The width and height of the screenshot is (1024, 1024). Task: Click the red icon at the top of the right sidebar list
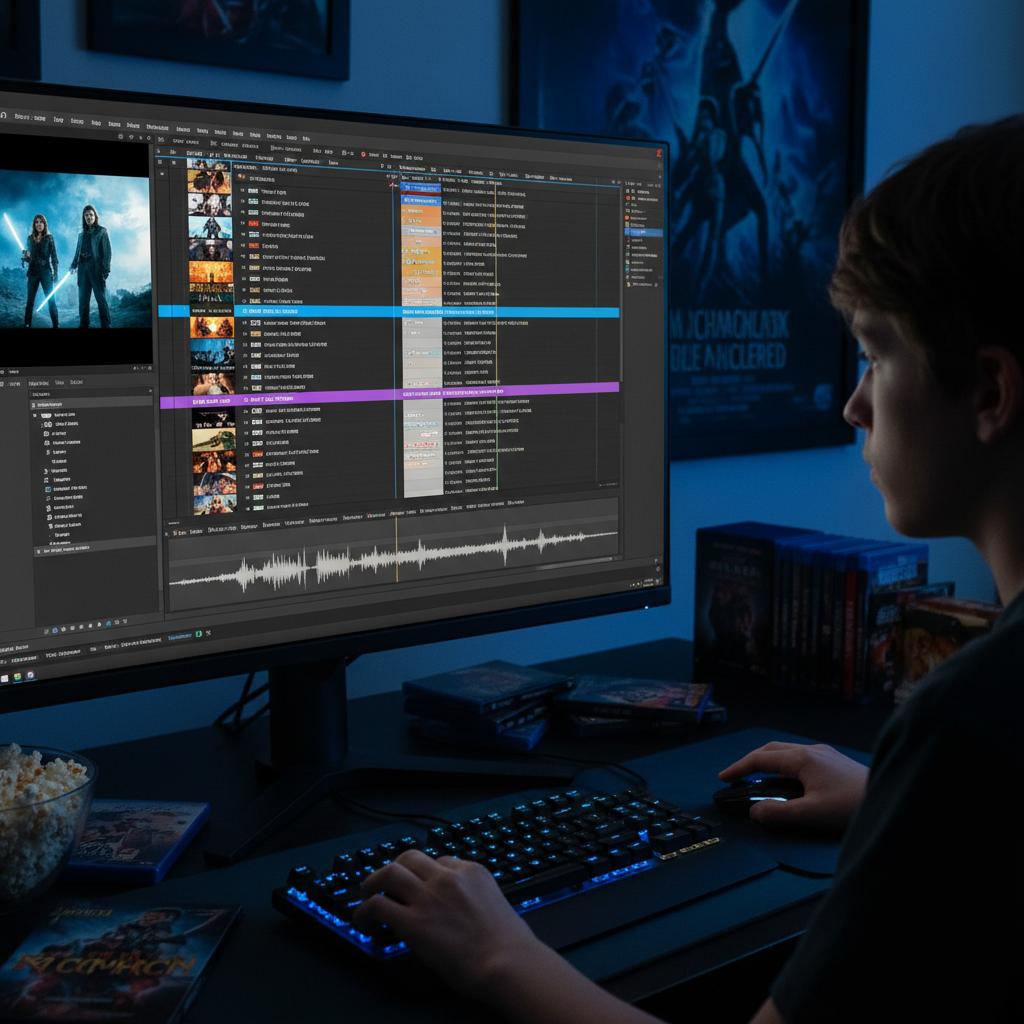628,198
